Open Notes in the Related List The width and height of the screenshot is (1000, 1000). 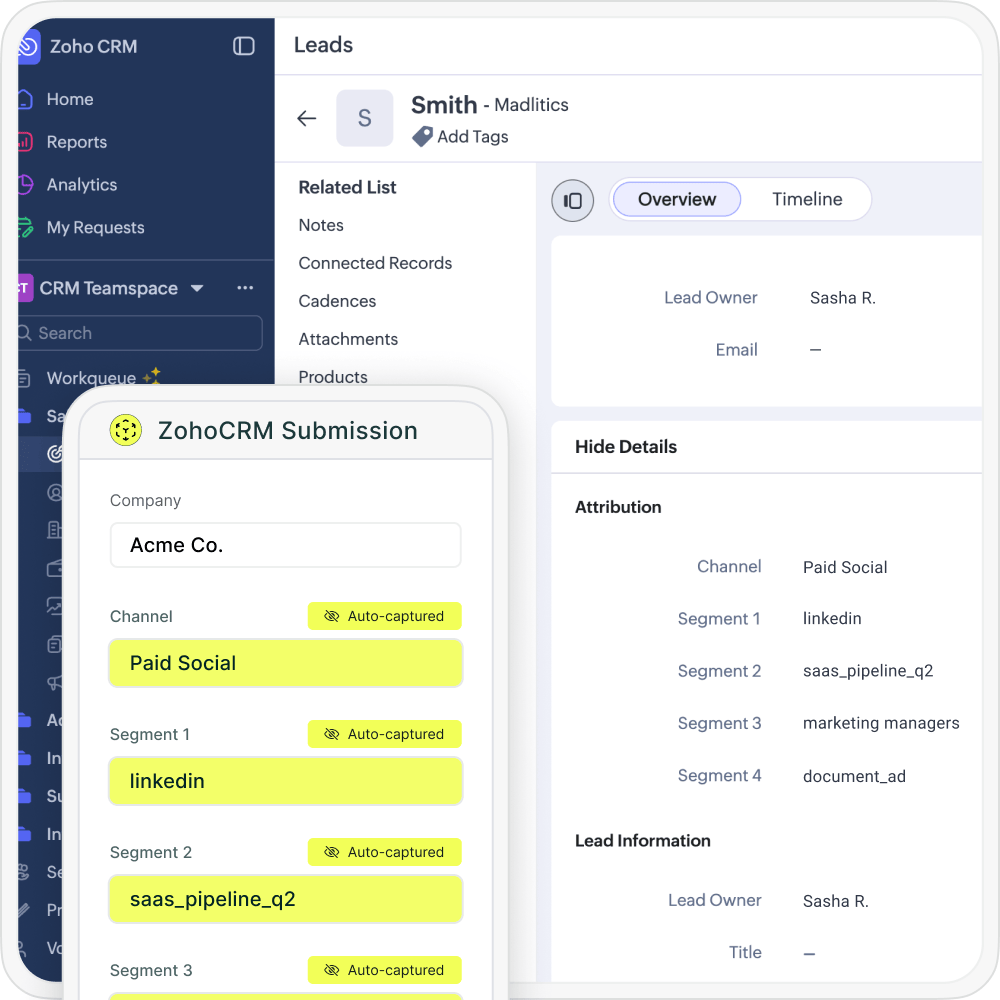[321, 225]
